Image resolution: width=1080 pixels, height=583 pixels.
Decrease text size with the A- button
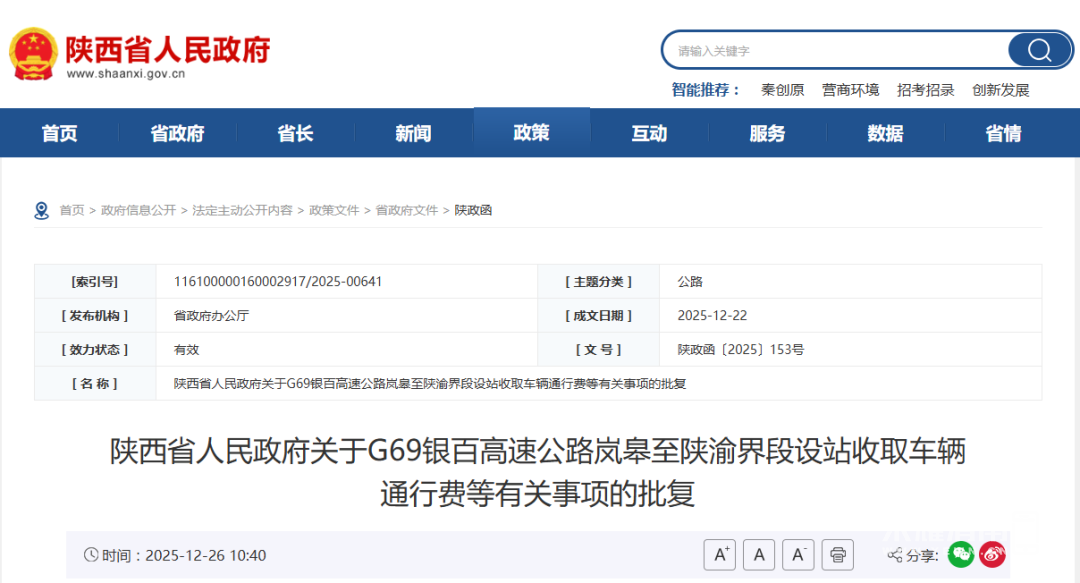pos(798,554)
